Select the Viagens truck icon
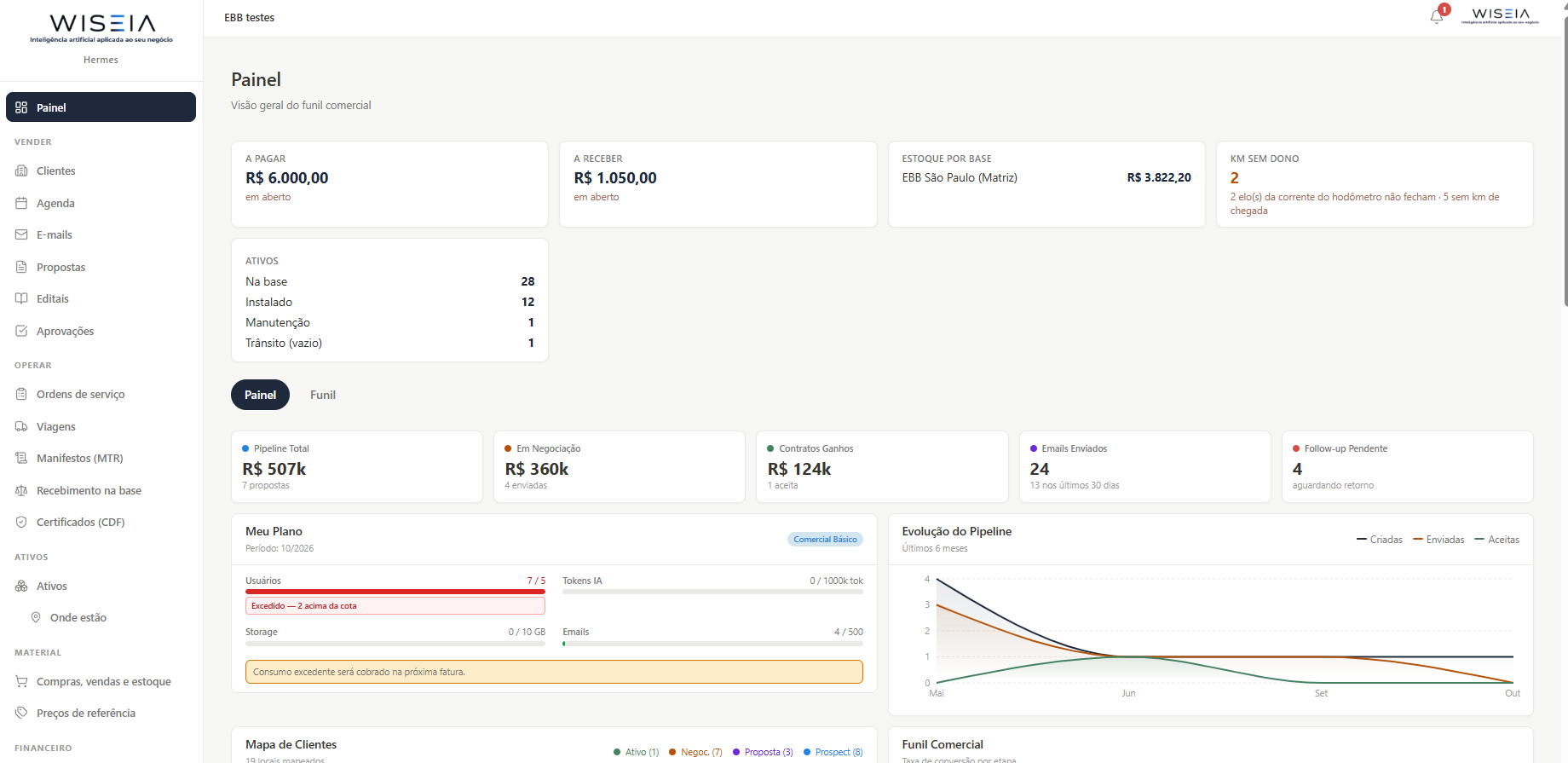The width and height of the screenshot is (1568, 763). (x=21, y=426)
